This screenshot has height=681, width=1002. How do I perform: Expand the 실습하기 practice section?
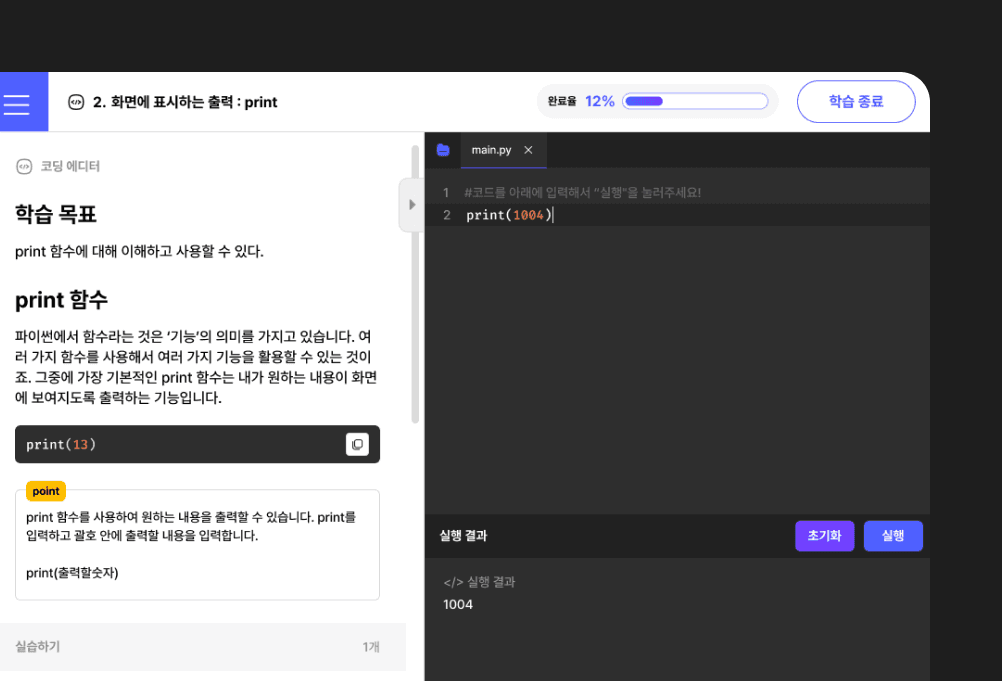click(37, 647)
